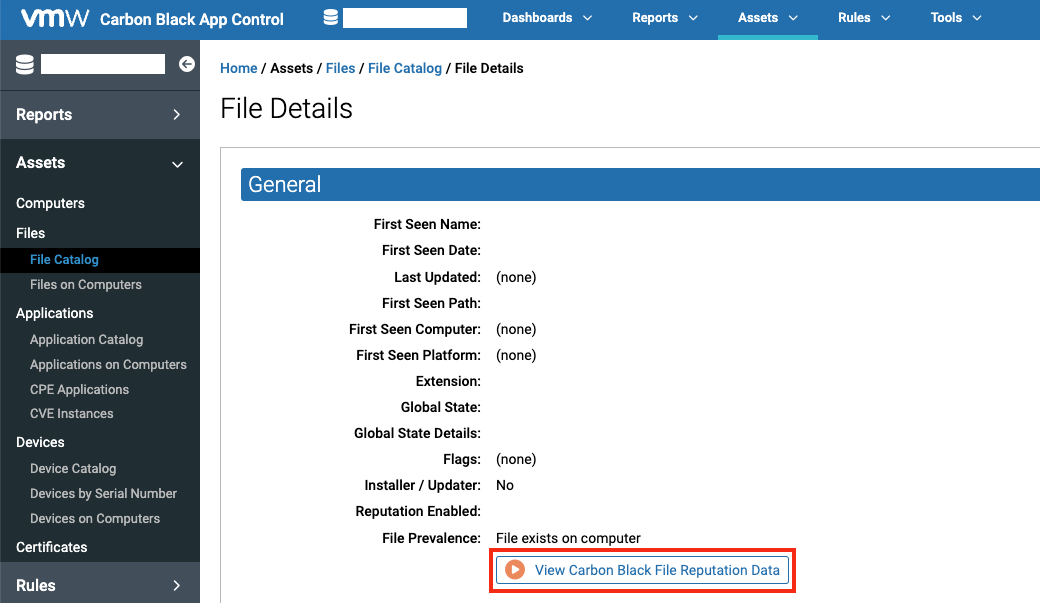Click the 'Extension:' label

[448, 381]
